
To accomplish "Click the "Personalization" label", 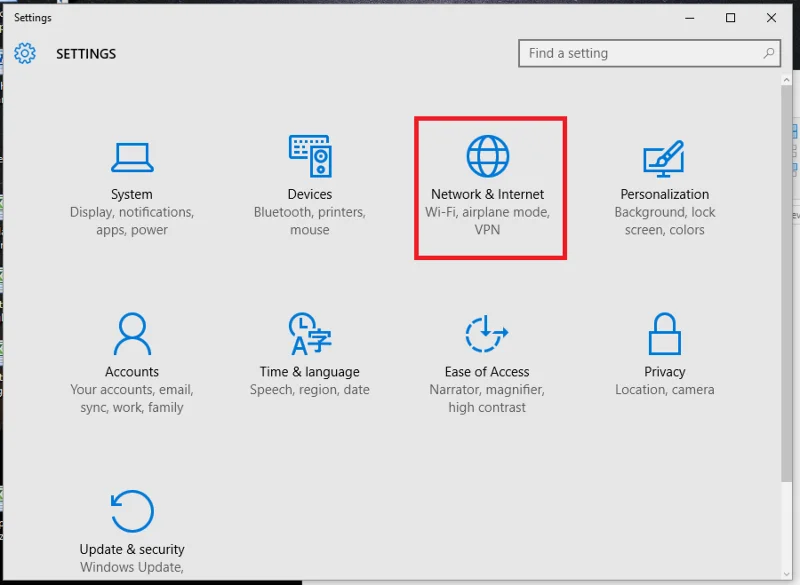I will (x=664, y=194).
